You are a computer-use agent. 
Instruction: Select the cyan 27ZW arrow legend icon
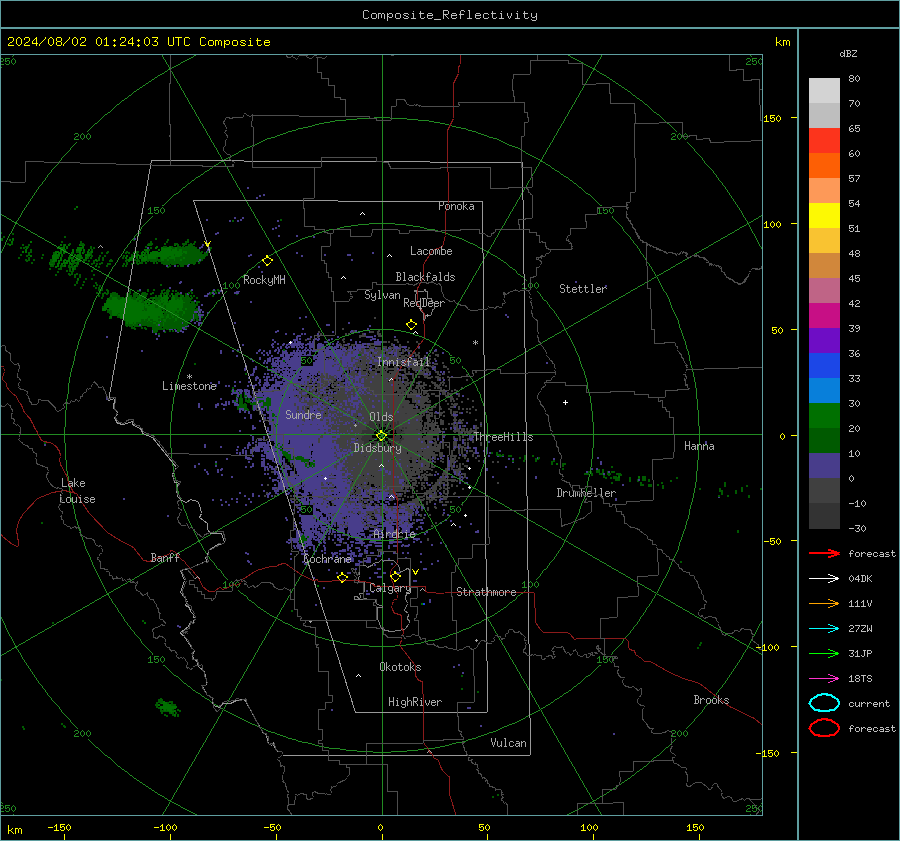824,629
